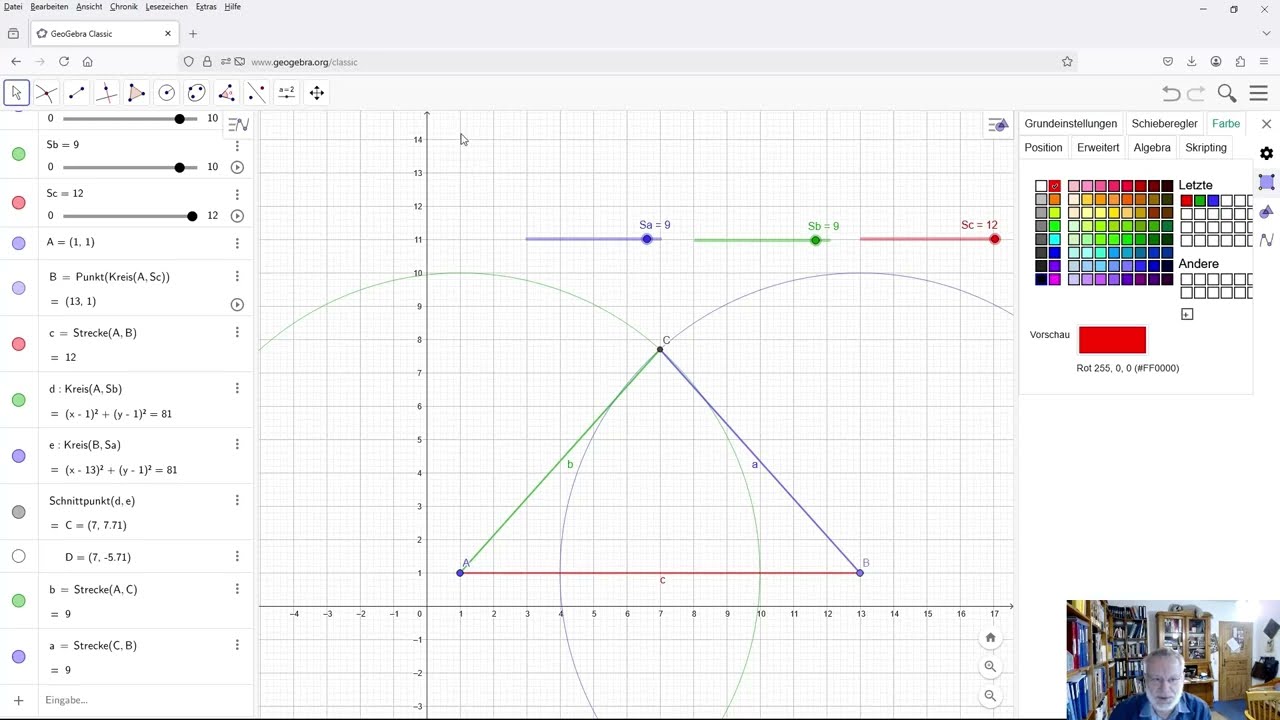Switch to Skripting tab
Image resolution: width=1280 pixels, height=720 pixels.
[1206, 147]
